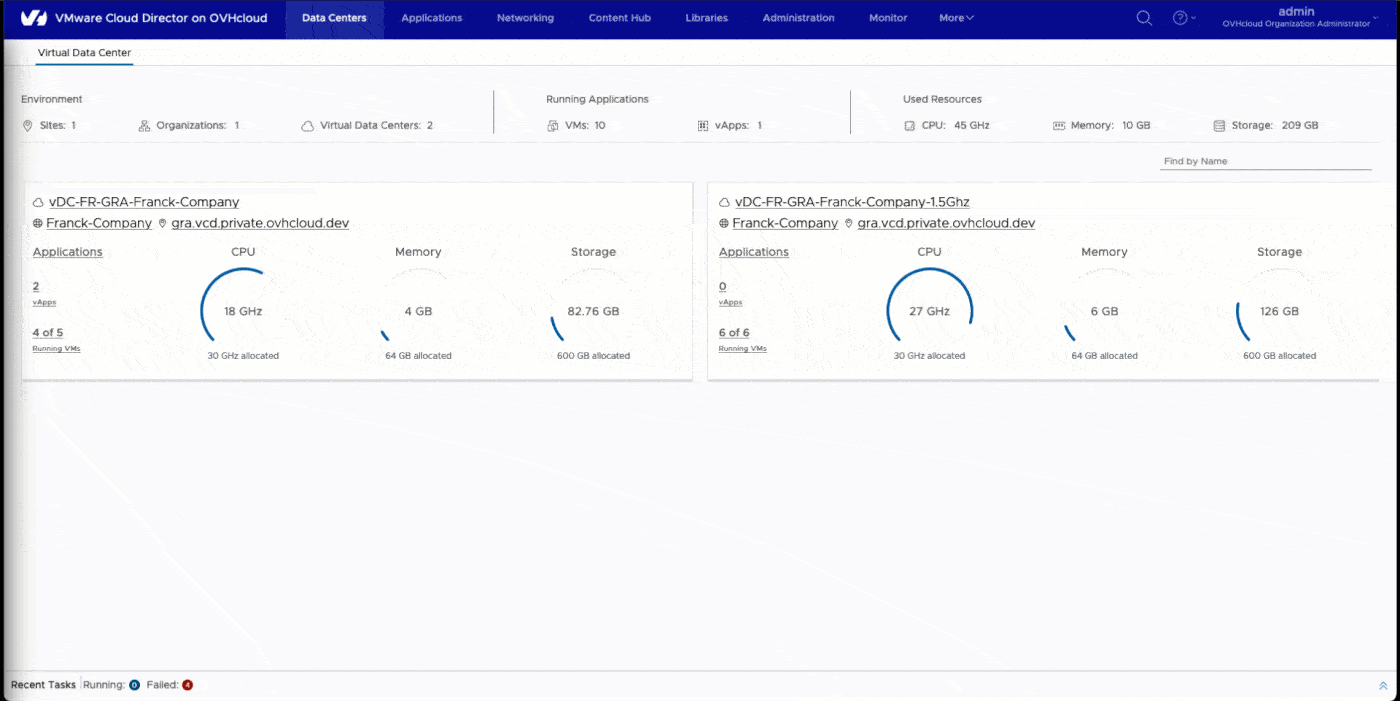
Task: Click the running tasks blue count badge
Action: [x=134, y=685]
